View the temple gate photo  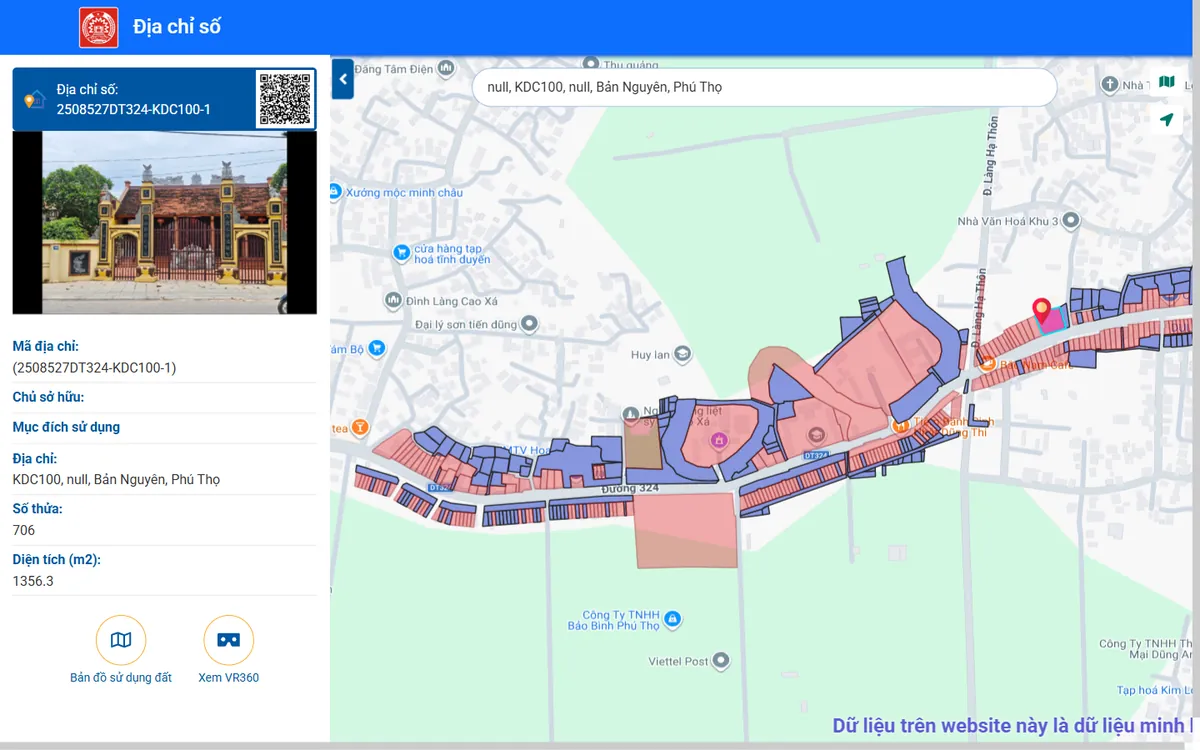coord(165,223)
